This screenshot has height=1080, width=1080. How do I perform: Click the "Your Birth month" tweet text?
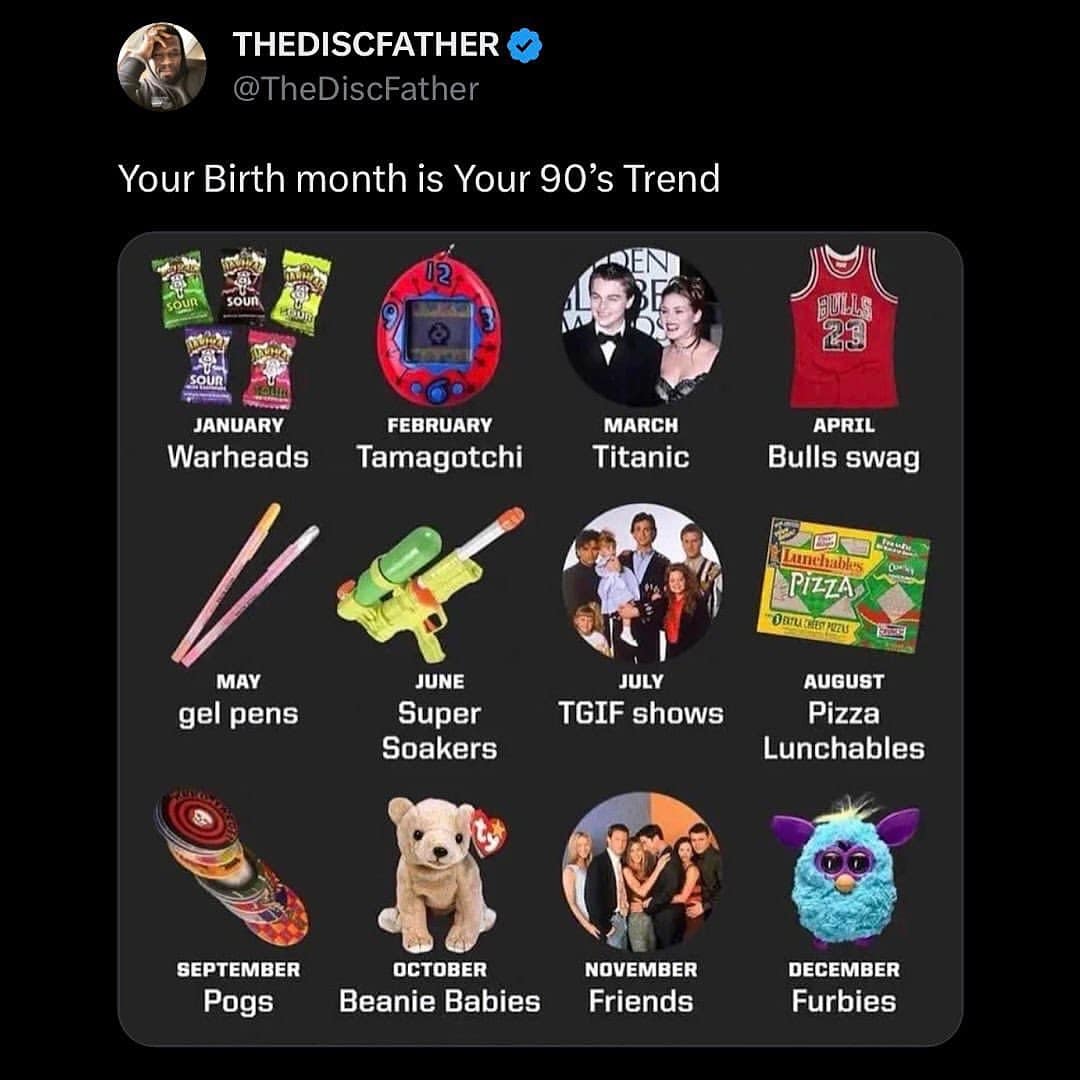tap(419, 179)
